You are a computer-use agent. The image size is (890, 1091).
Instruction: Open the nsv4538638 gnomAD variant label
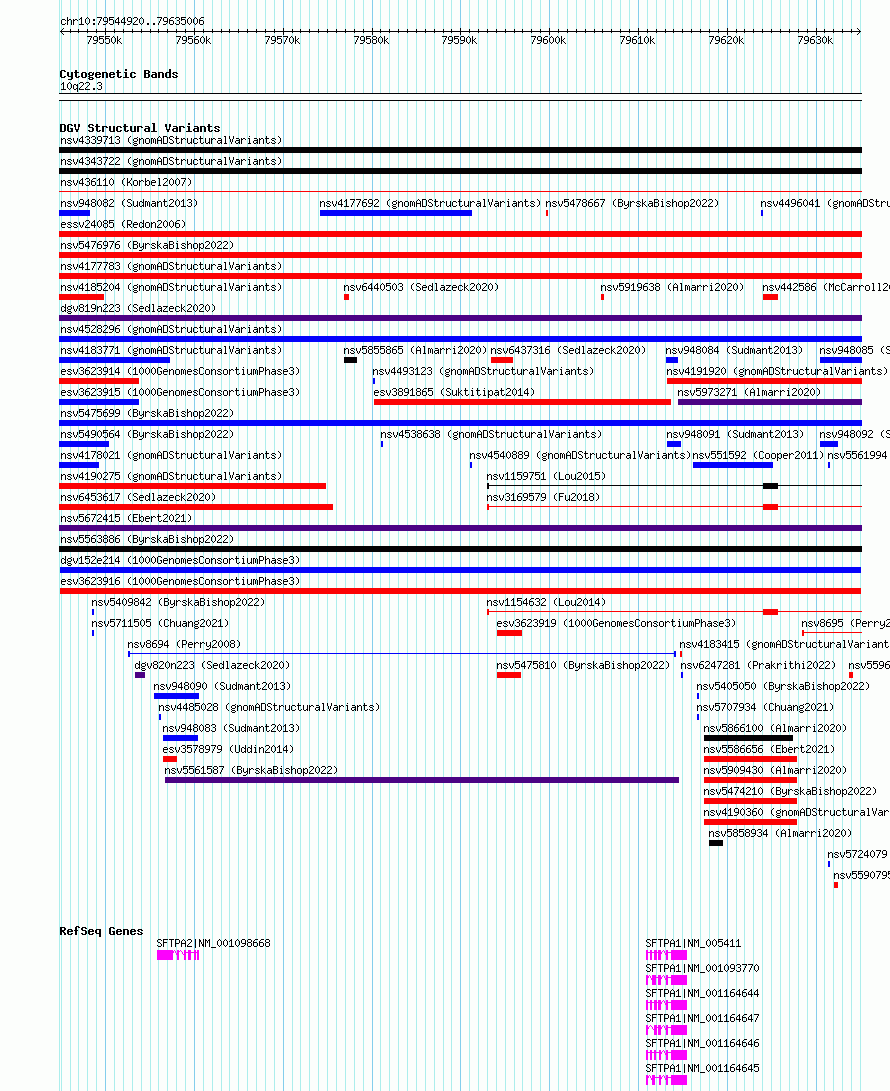tap(491, 434)
